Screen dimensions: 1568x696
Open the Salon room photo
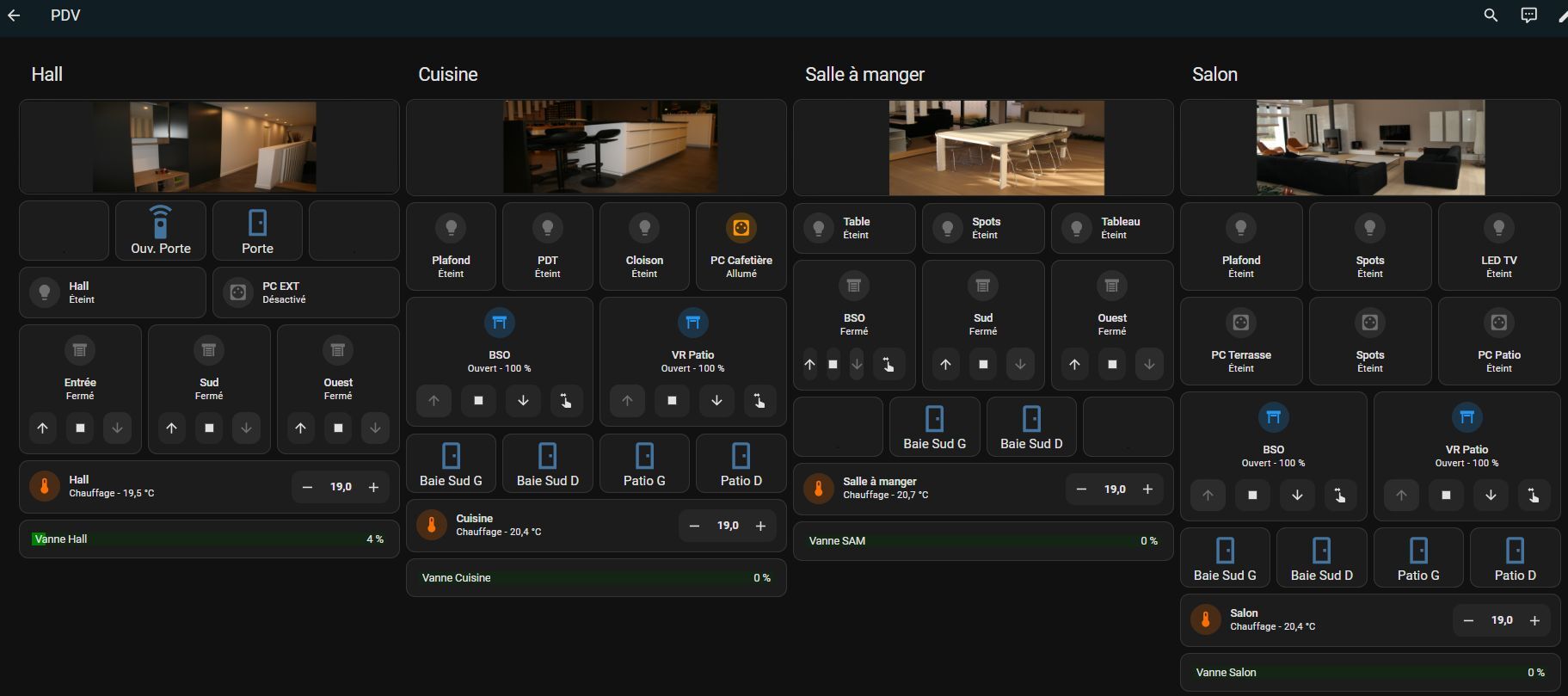[1370, 147]
